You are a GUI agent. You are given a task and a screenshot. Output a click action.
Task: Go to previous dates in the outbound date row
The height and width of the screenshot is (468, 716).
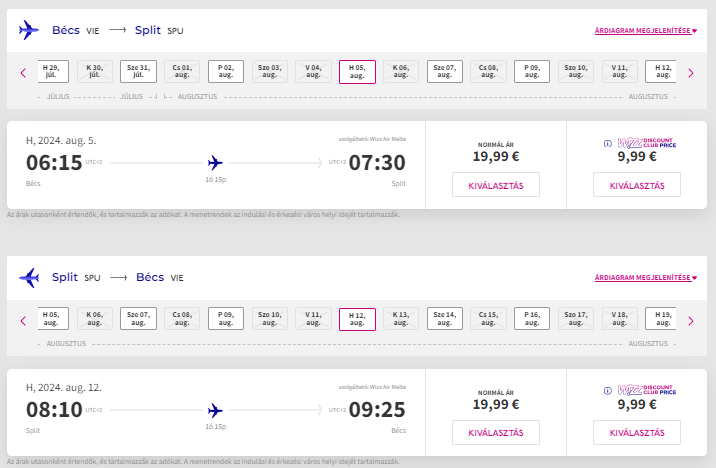point(23,73)
